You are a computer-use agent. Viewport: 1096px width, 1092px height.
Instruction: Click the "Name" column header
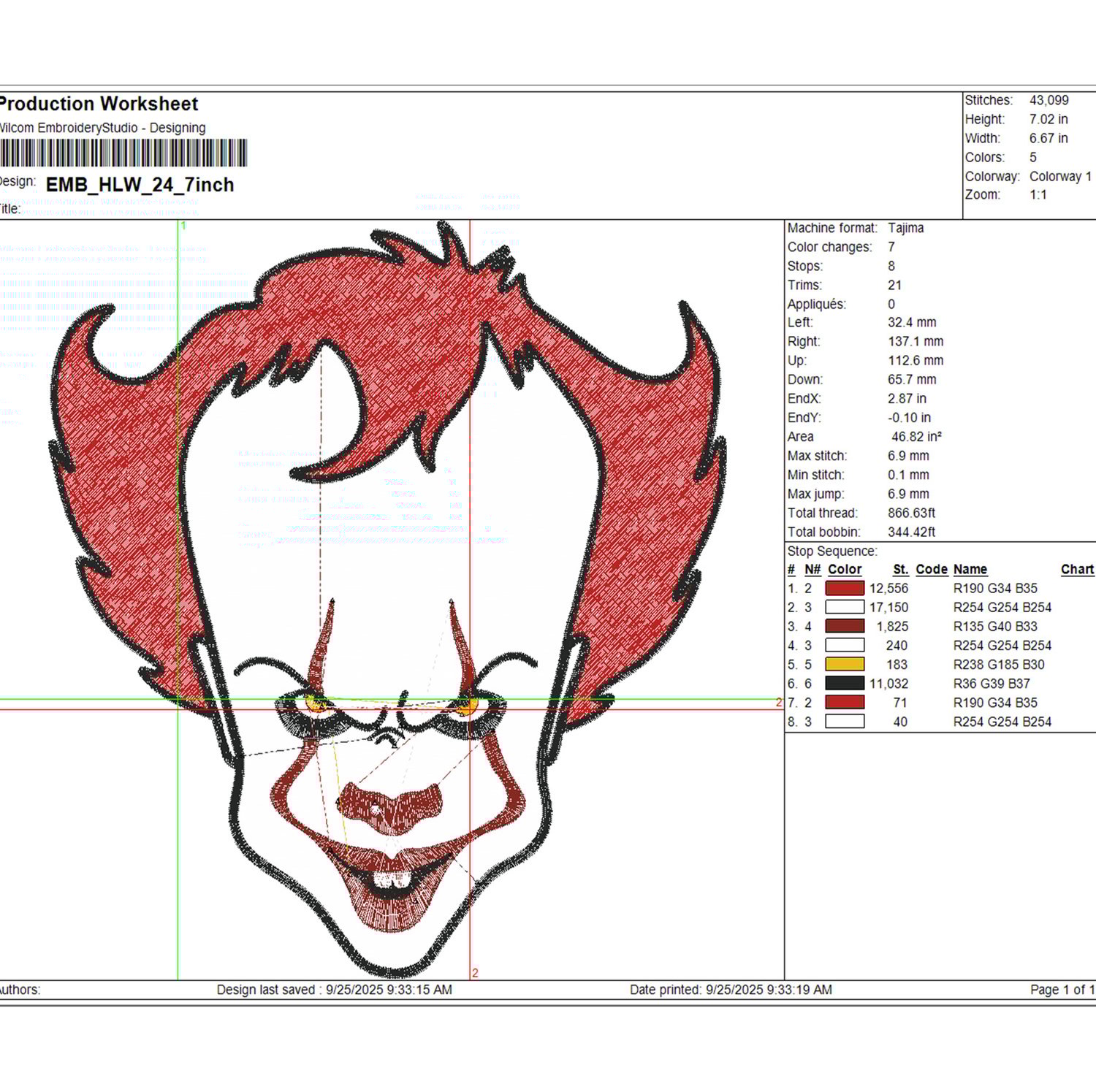pos(970,569)
